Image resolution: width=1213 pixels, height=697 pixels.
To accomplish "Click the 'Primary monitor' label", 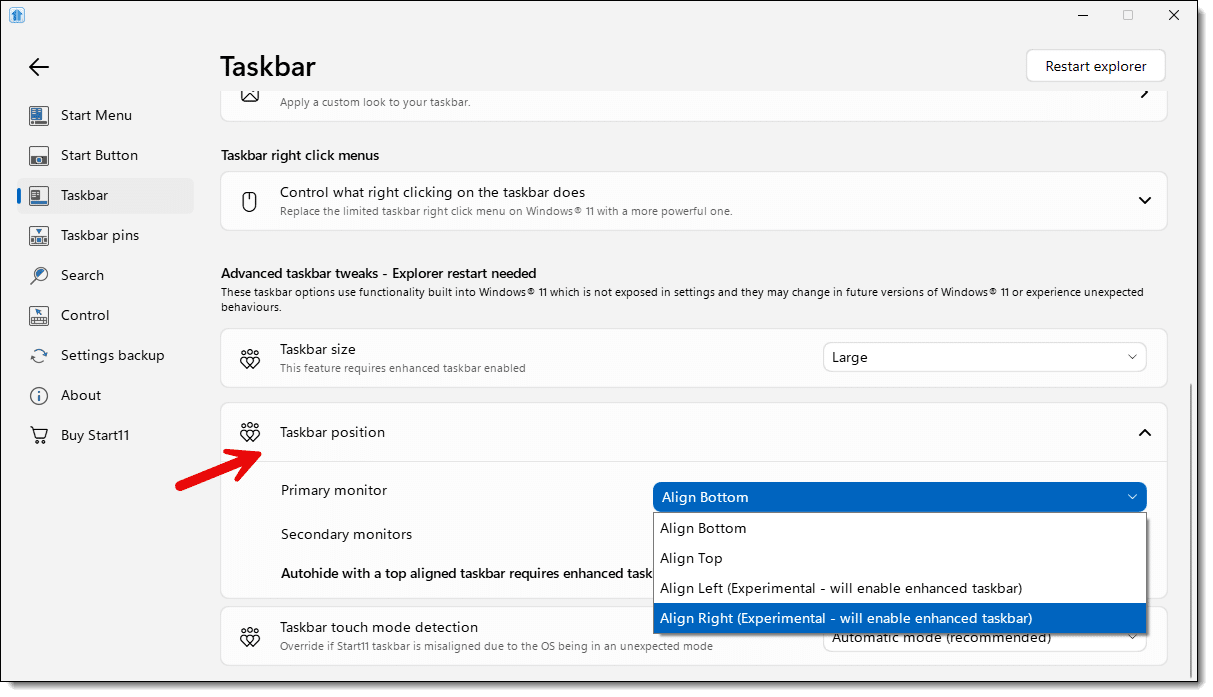I will [334, 490].
